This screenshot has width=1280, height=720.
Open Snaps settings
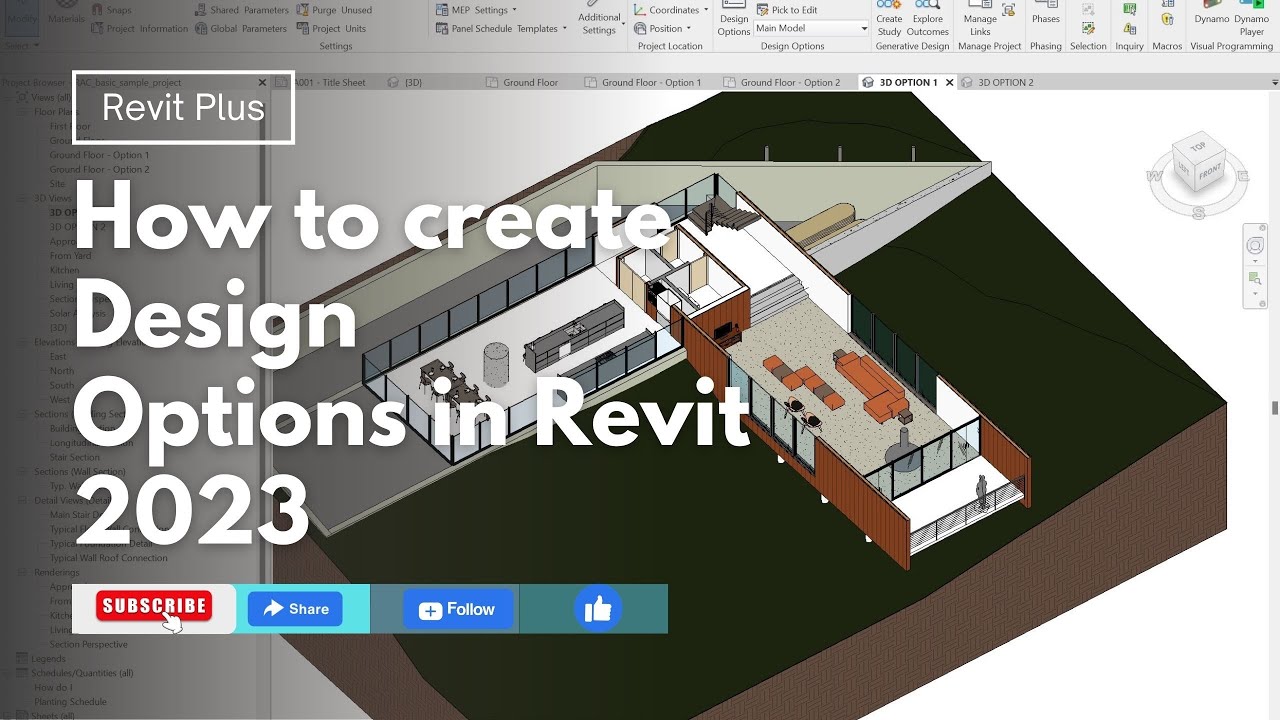(x=110, y=10)
